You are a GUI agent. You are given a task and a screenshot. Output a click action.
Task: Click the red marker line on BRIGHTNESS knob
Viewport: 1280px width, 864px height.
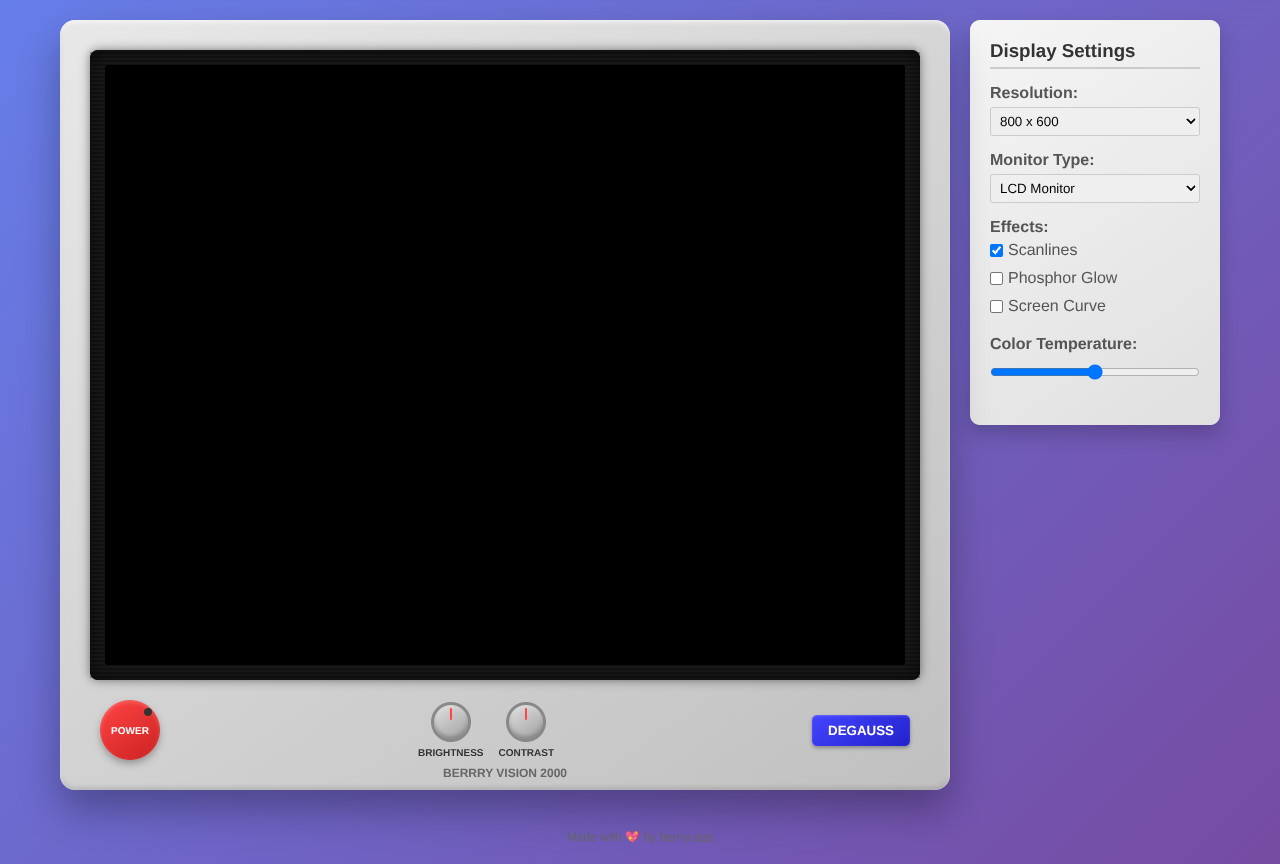point(450,712)
